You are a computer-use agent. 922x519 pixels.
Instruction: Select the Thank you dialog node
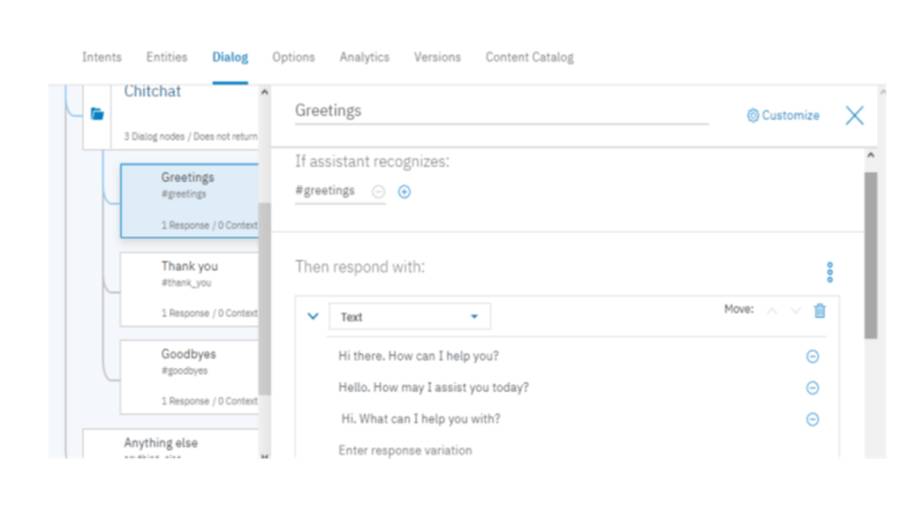tap(189, 288)
